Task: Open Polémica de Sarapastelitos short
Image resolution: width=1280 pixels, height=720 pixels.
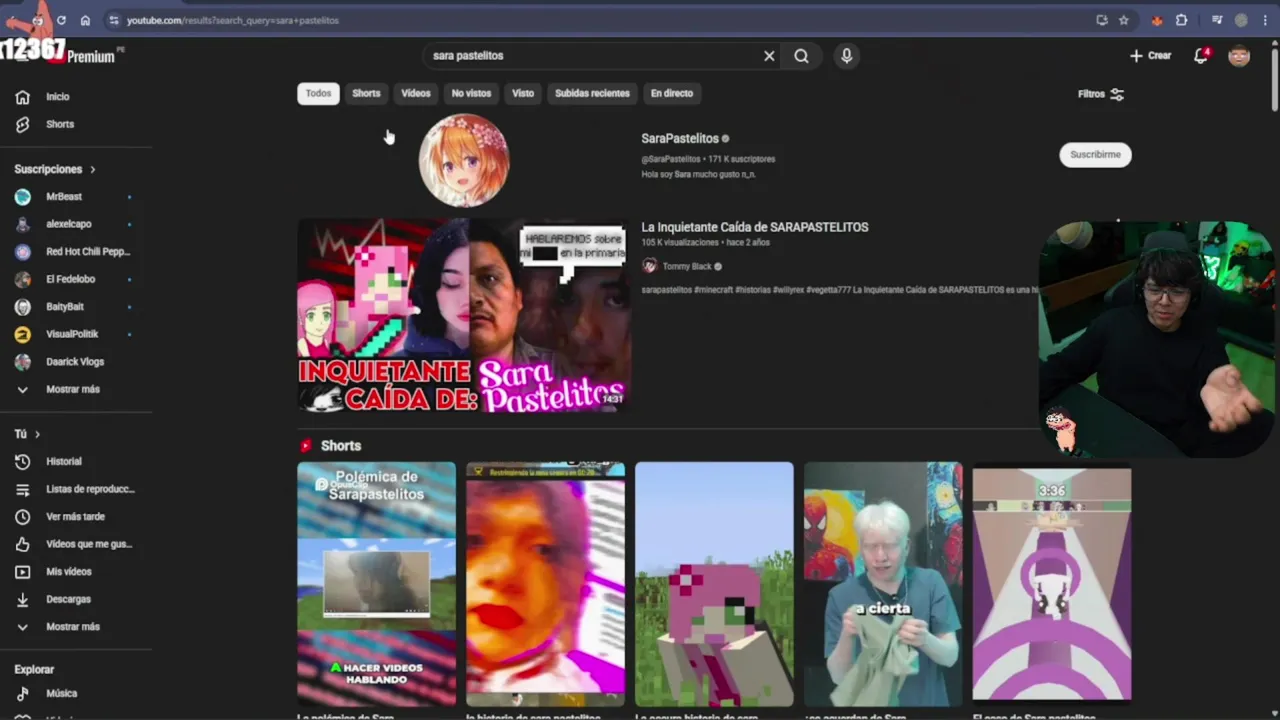Action: 376,584
